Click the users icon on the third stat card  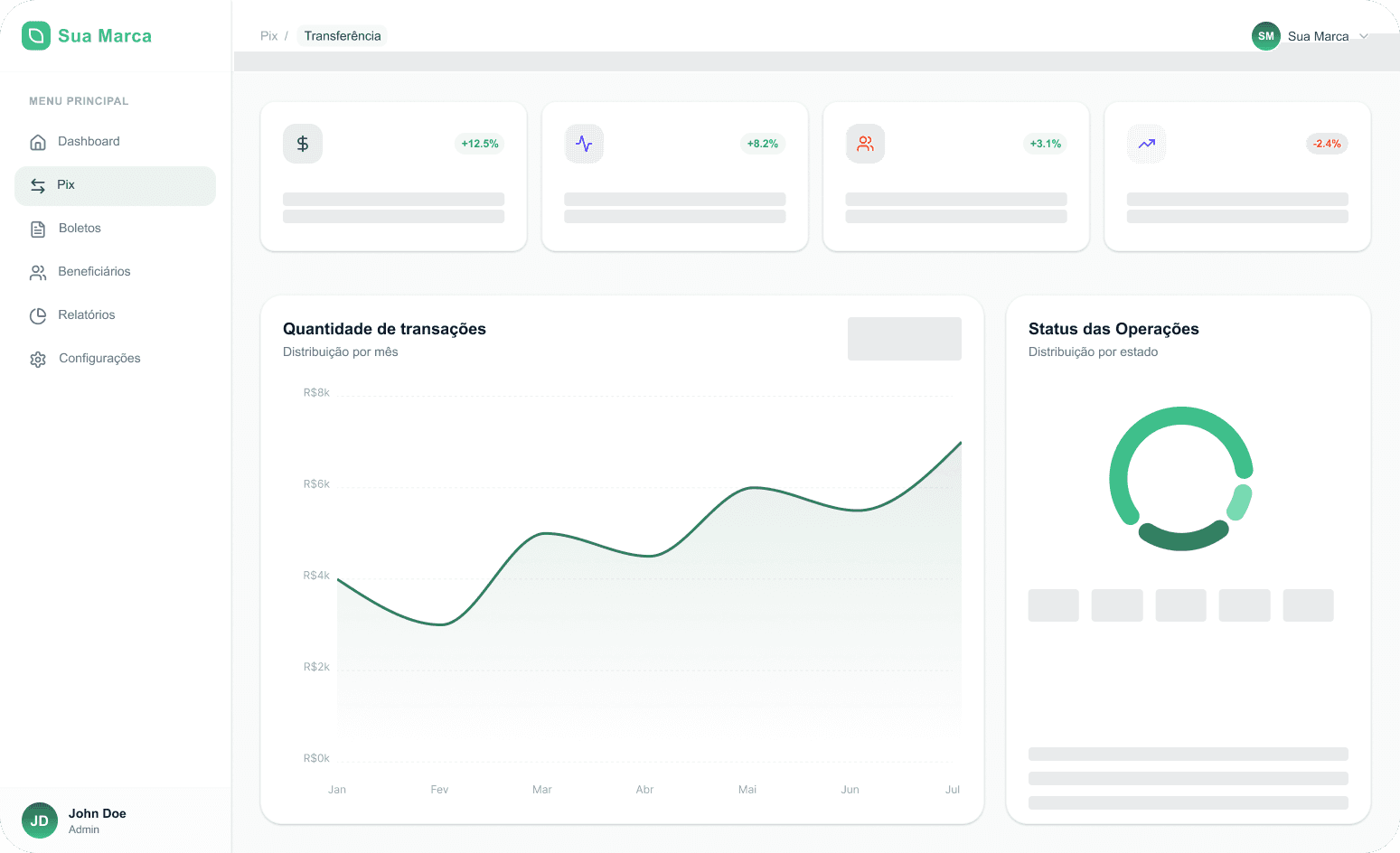(865, 143)
